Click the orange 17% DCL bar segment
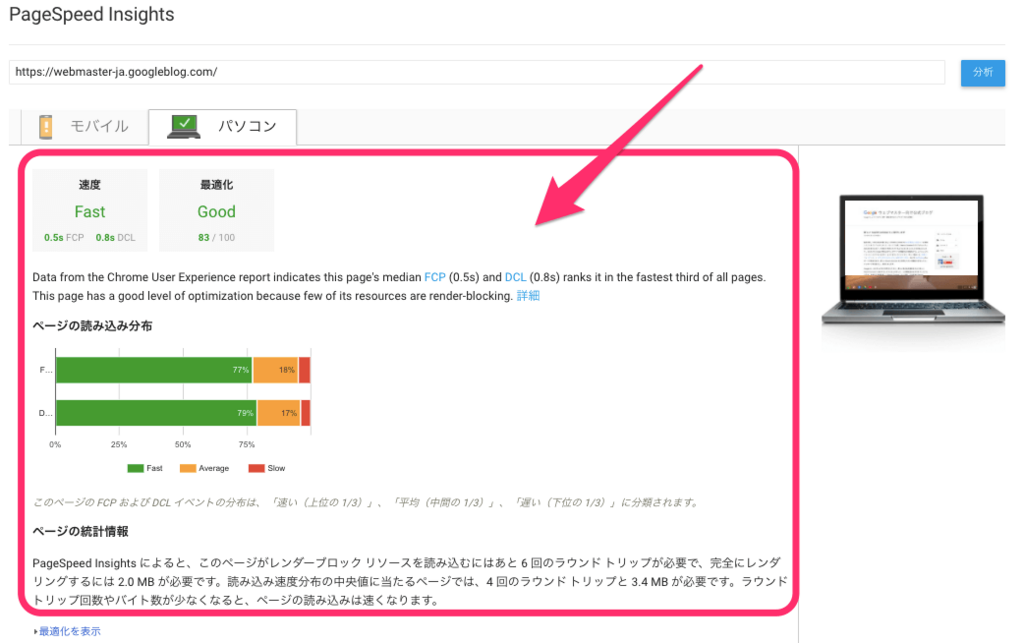The height and width of the screenshot is (643, 1024). pos(279,413)
